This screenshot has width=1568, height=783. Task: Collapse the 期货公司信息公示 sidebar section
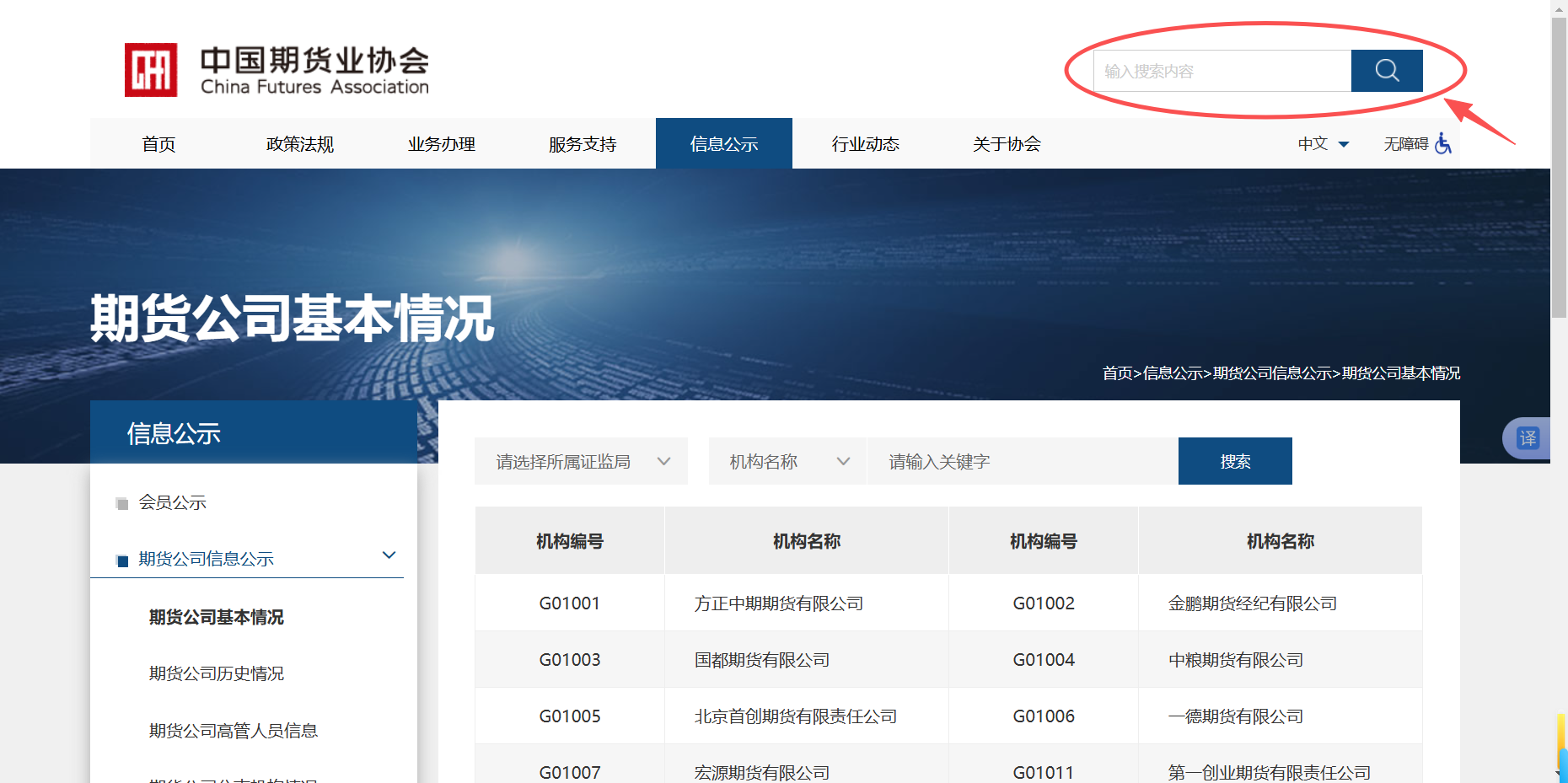click(389, 555)
